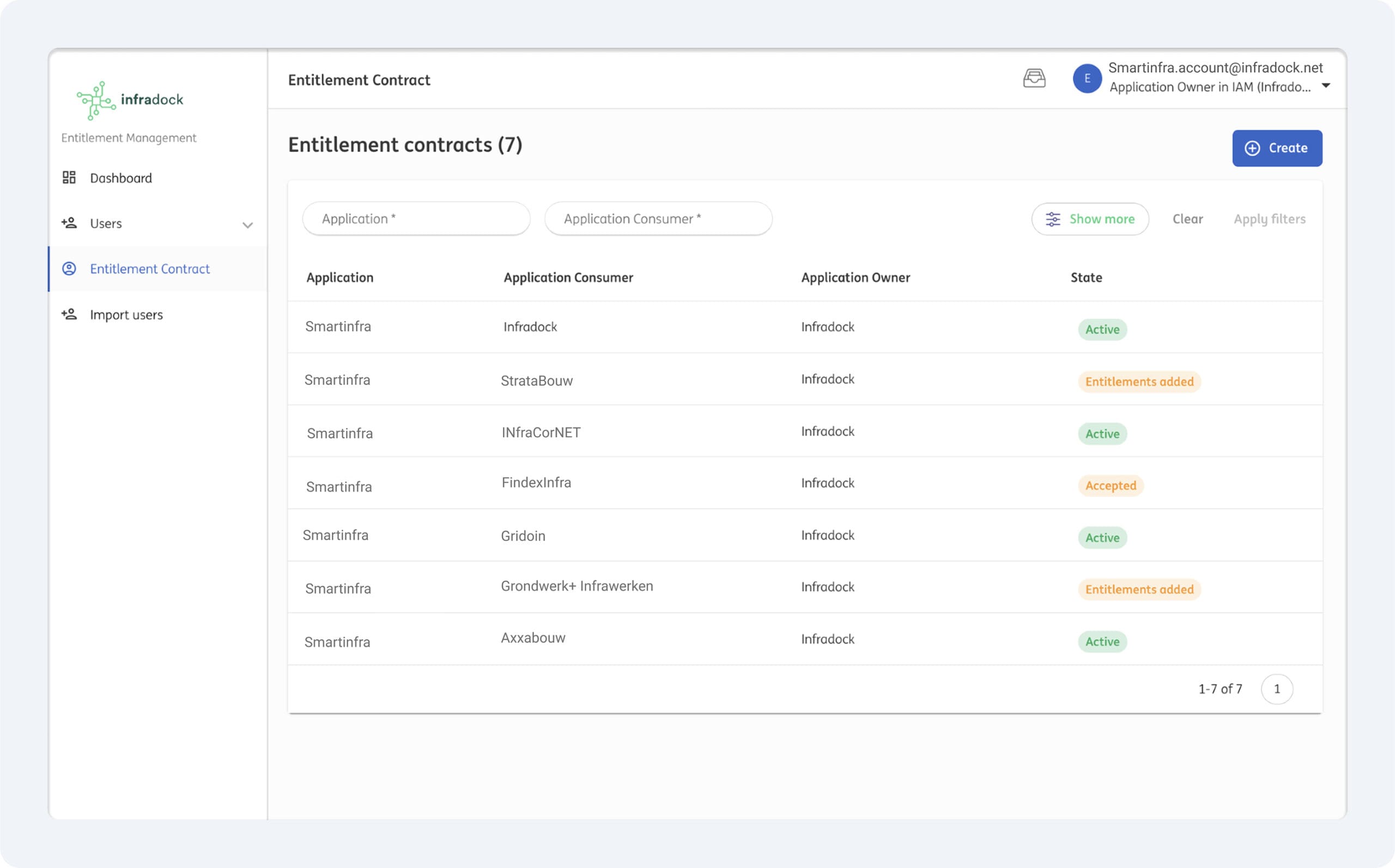Click Clear filters
The width and height of the screenshot is (1395, 868).
pyautogui.click(x=1187, y=219)
